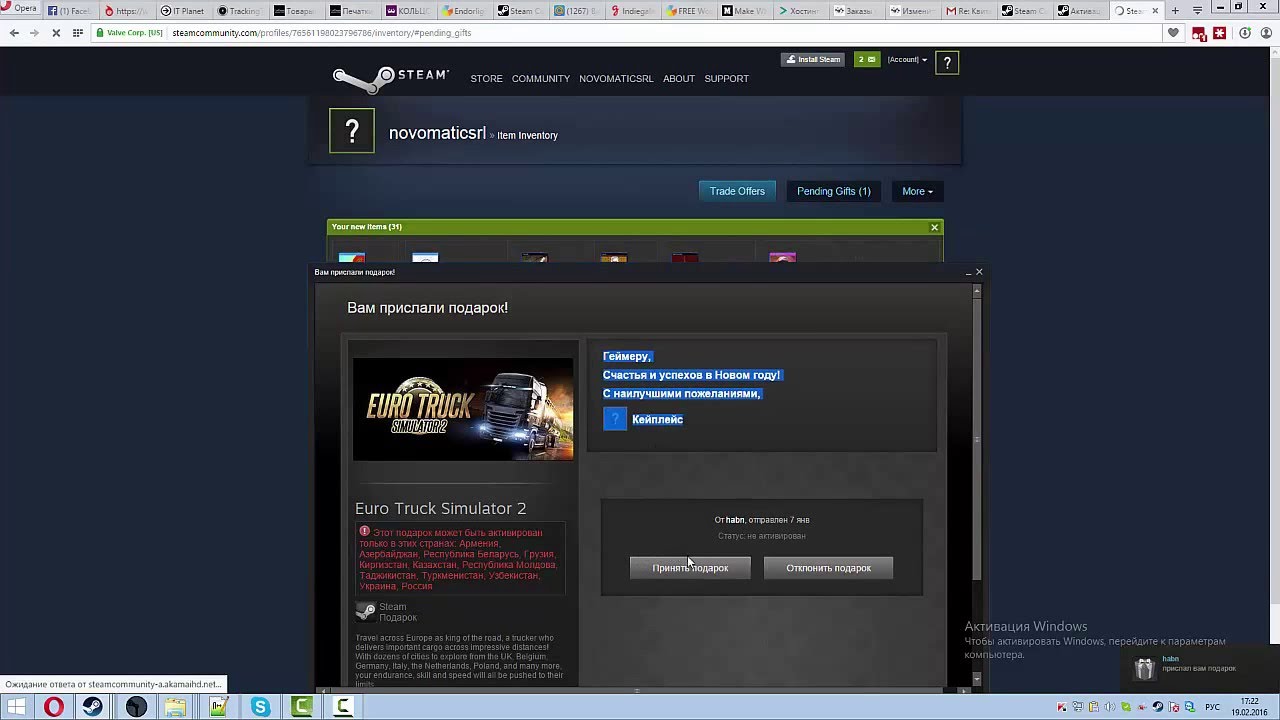
Task: Open the Windows Start button
Action: pos(16,707)
